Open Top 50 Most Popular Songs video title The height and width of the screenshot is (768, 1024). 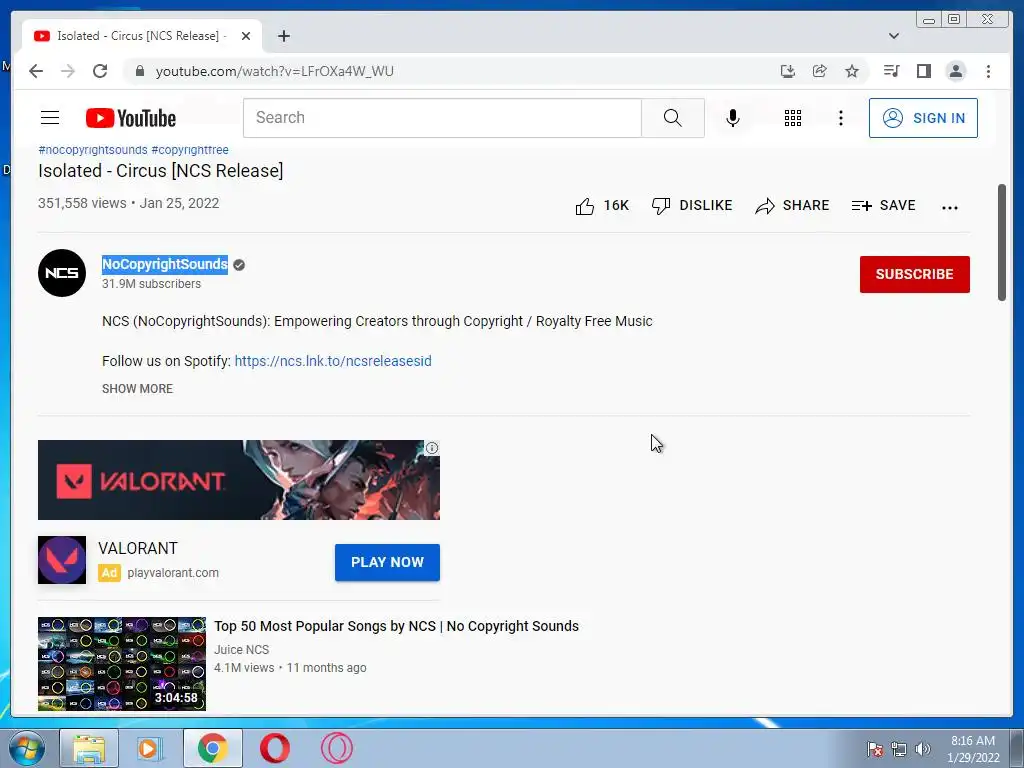pyautogui.click(x=396, y=626)
